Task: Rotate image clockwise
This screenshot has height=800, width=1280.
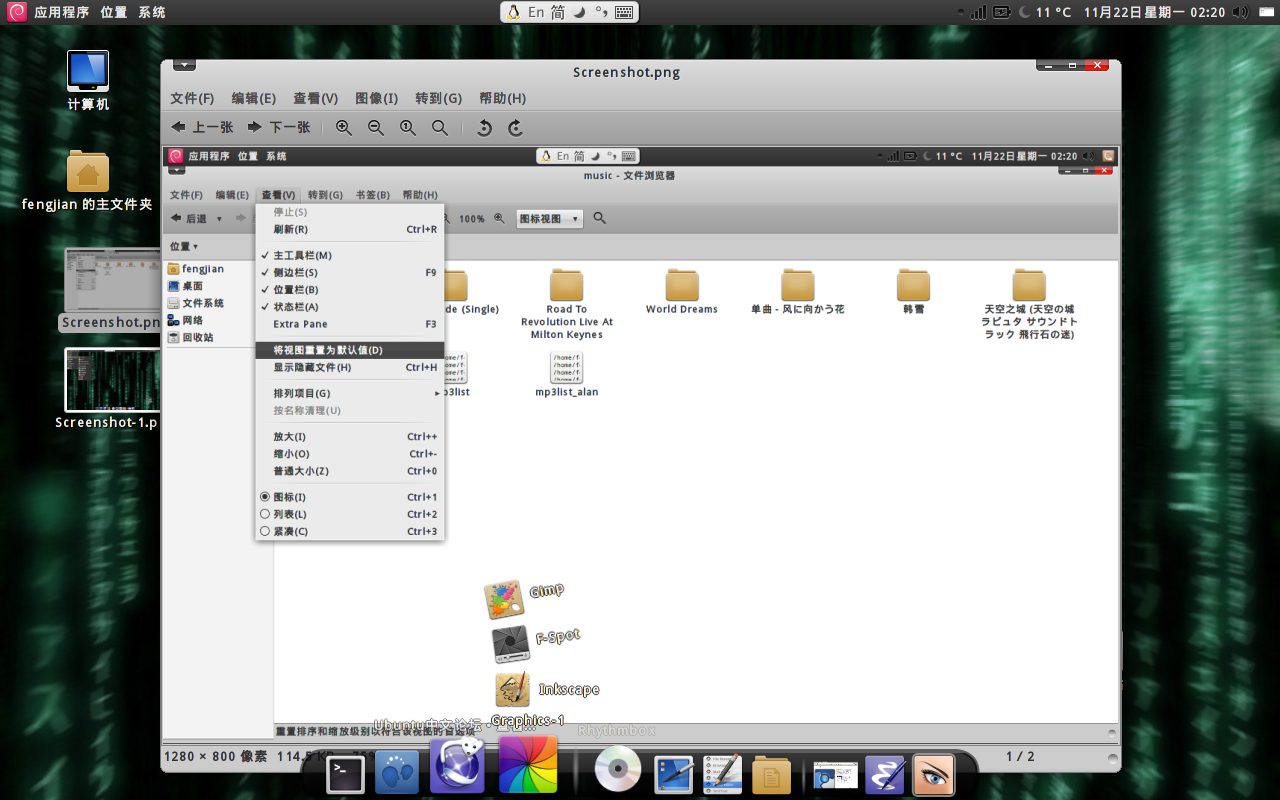Action: click(516, 128)
